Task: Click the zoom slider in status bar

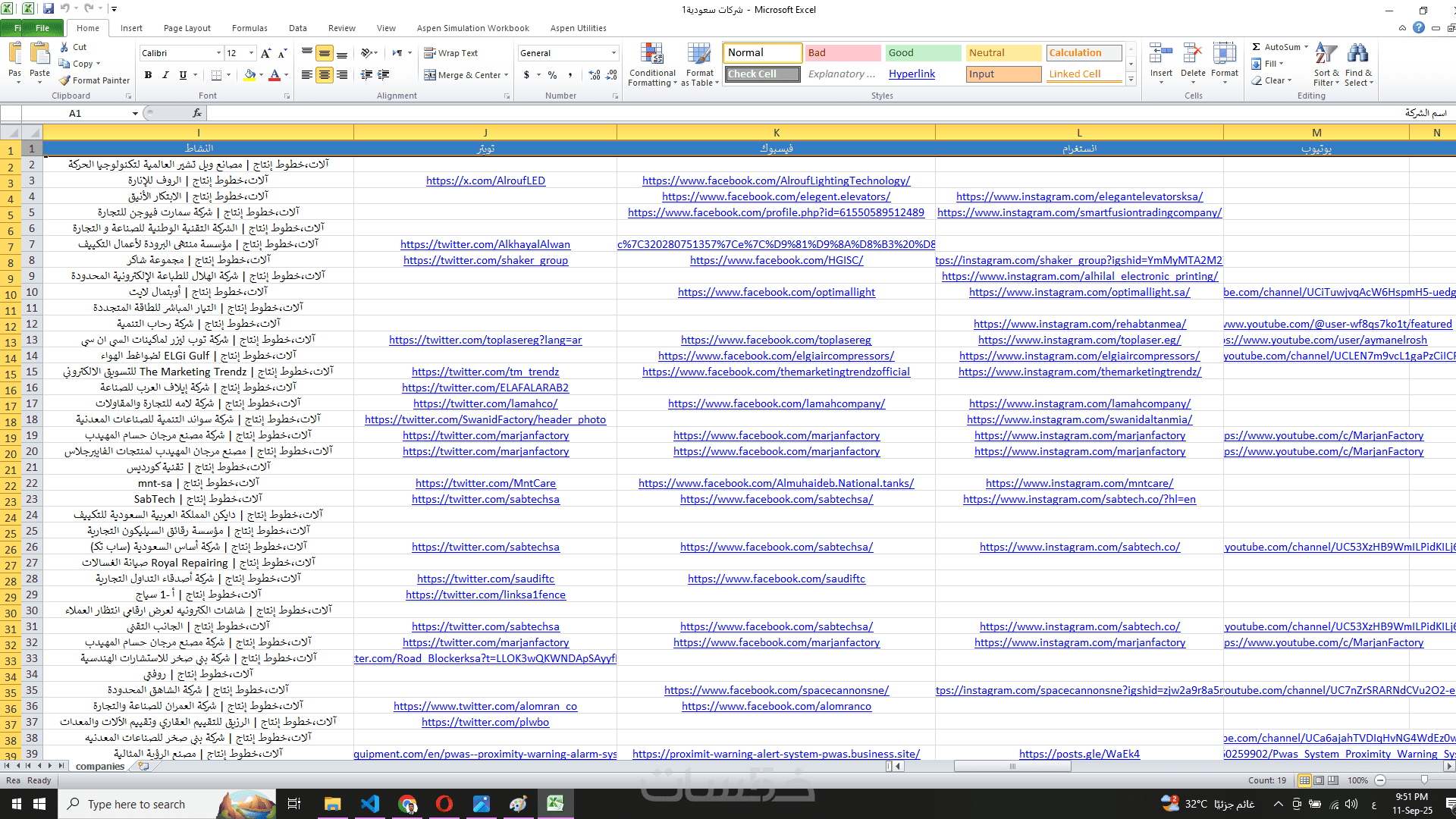Action: pos(1423,780)
